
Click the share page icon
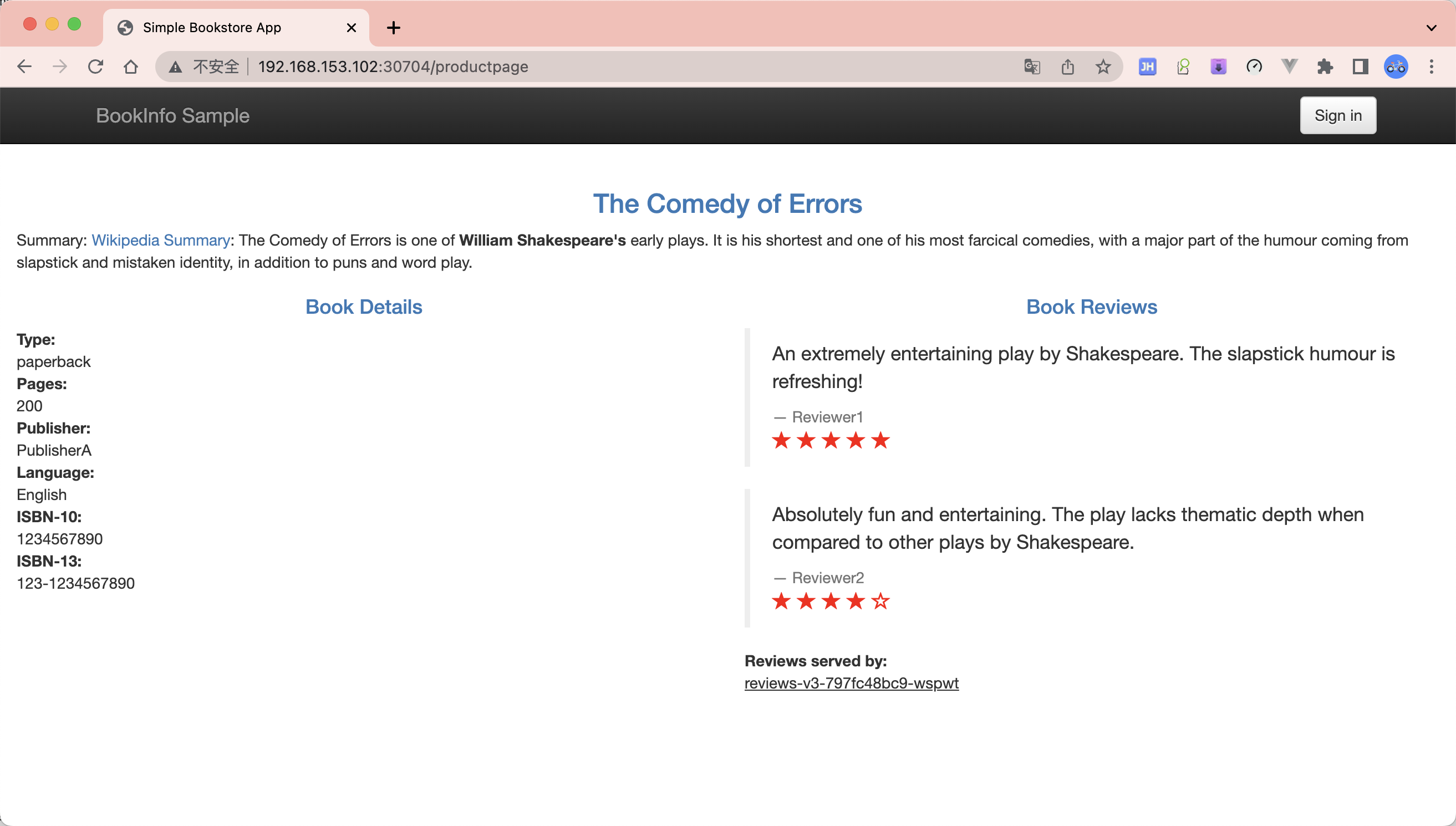click(1067, 67)
